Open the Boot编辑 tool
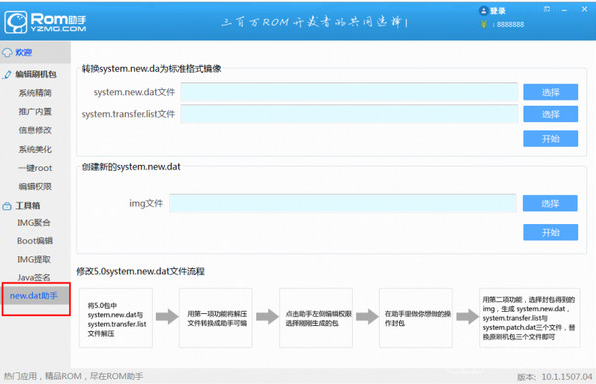This screenshot has height=384, width=596. (35, 241)
